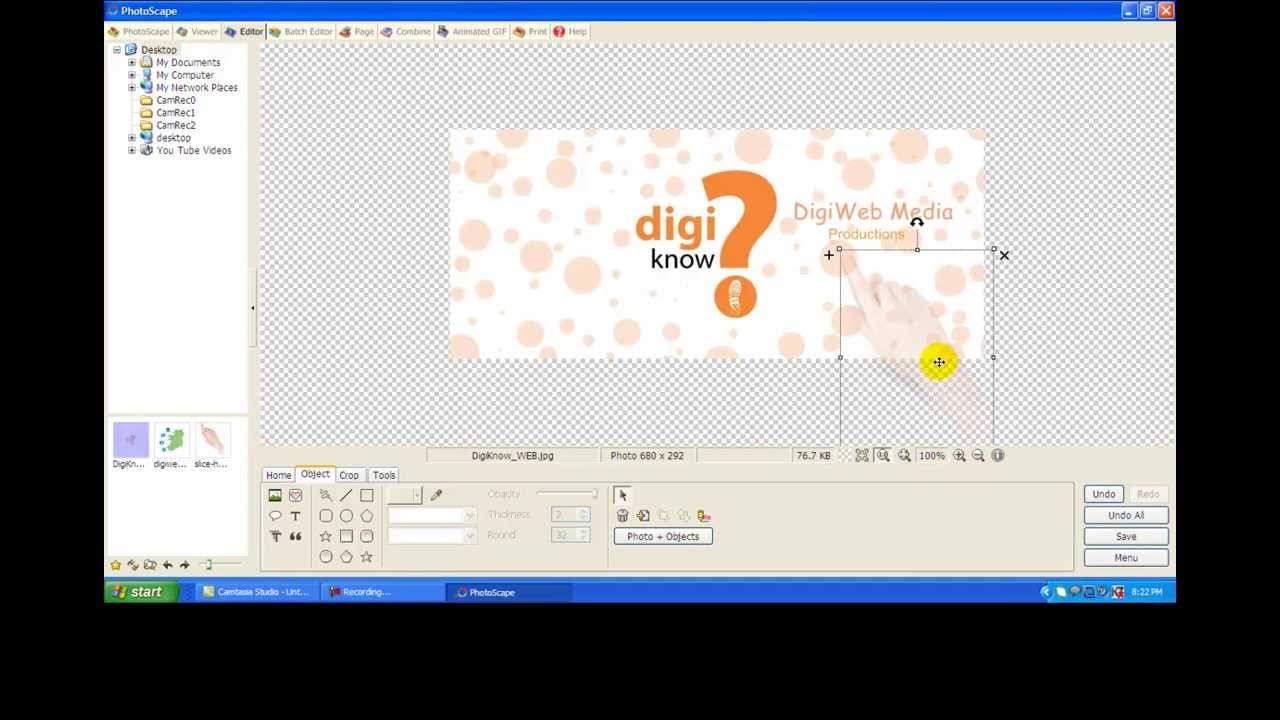Expand the My Computer tree node
The image size is (1280, 720).
(x=132, y=75)
